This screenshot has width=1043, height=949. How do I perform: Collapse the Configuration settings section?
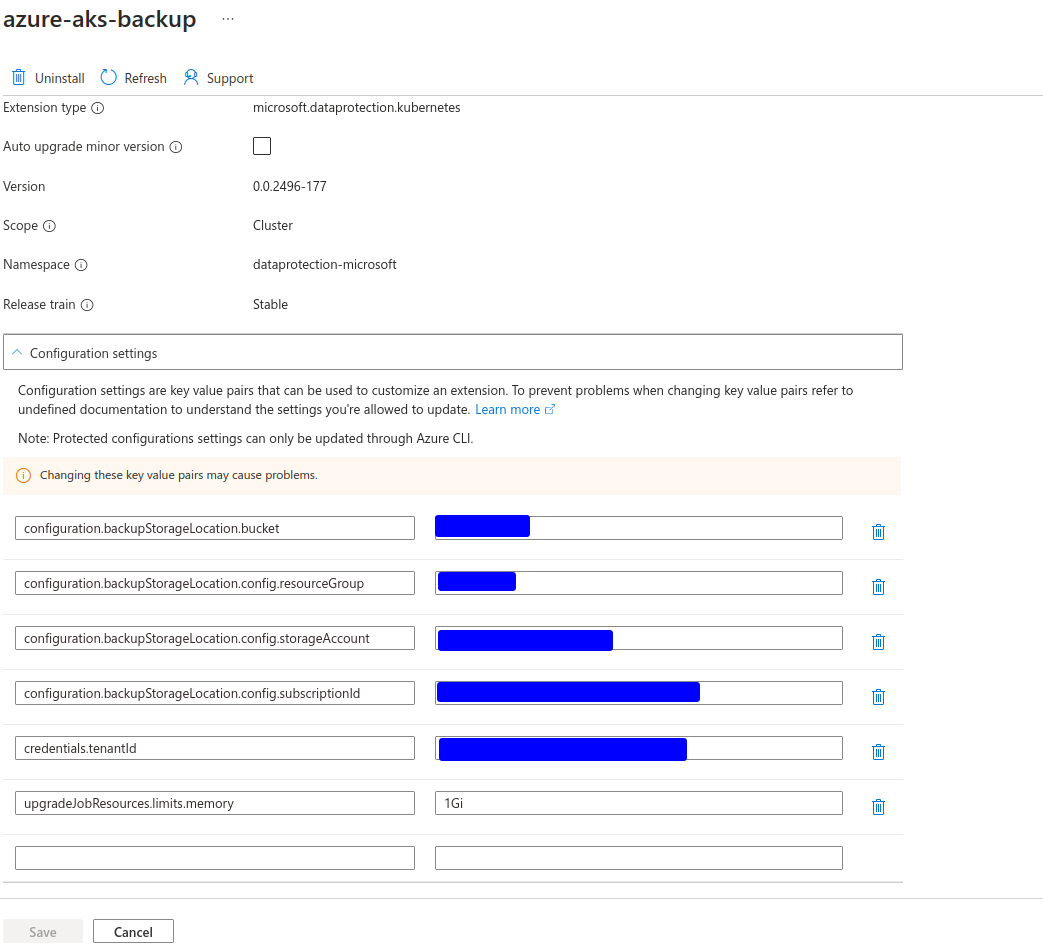(x=452, y=352)
